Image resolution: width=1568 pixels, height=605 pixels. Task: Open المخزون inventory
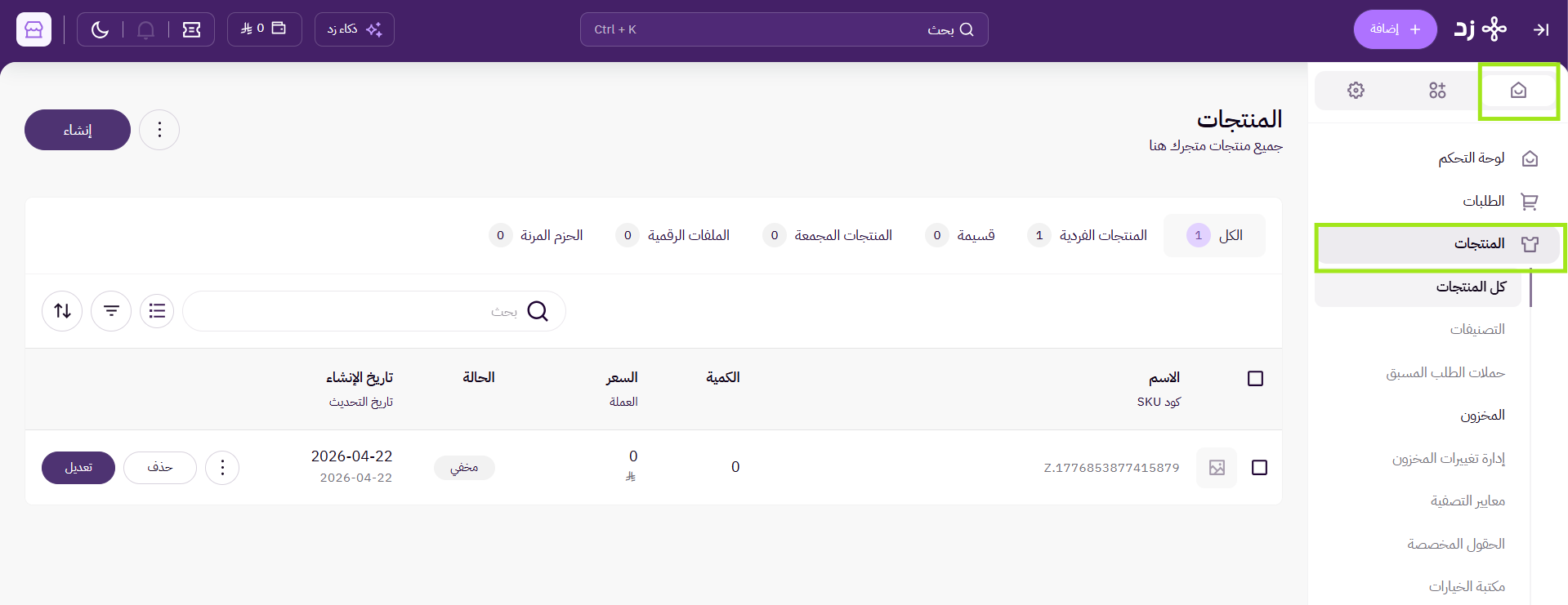coord(1482,415)
